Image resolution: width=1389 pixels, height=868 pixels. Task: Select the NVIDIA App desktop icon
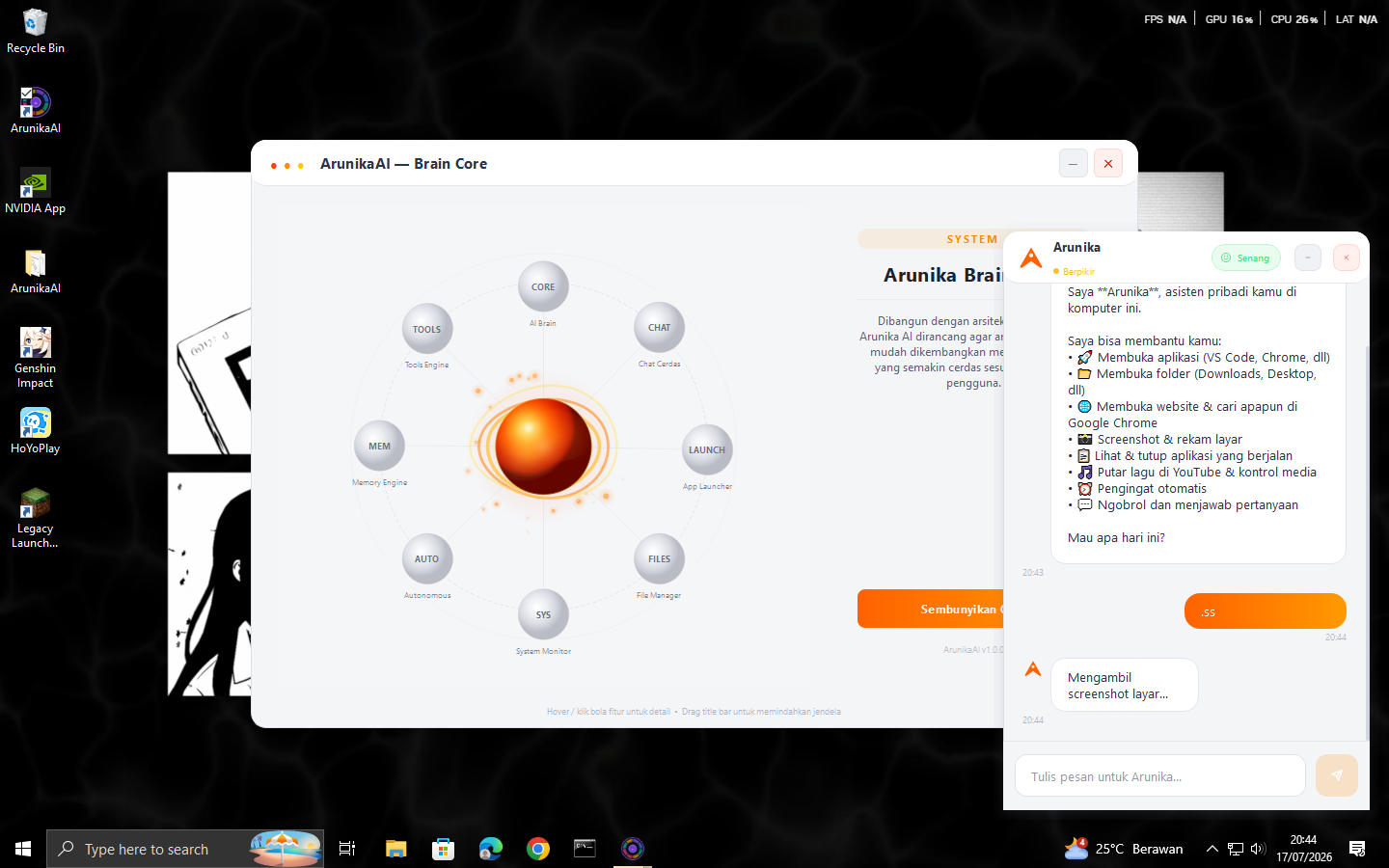click(36, 191)
